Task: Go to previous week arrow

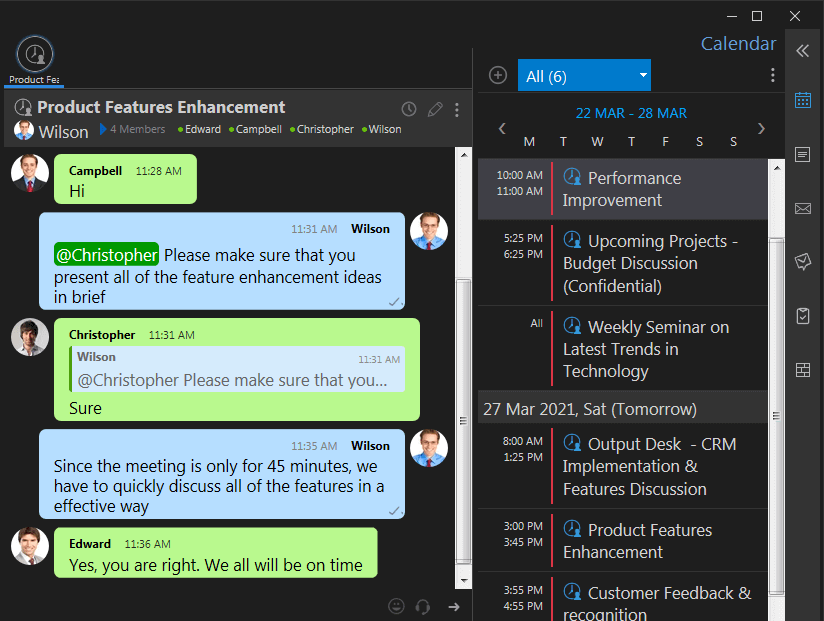Action: [502, 128]
